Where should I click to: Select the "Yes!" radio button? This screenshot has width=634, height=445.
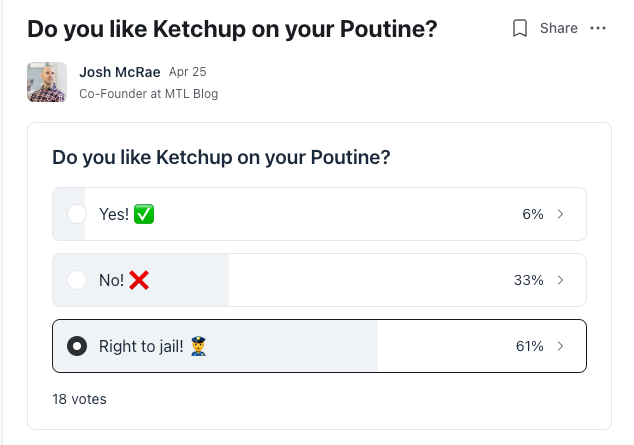point(76,214)
